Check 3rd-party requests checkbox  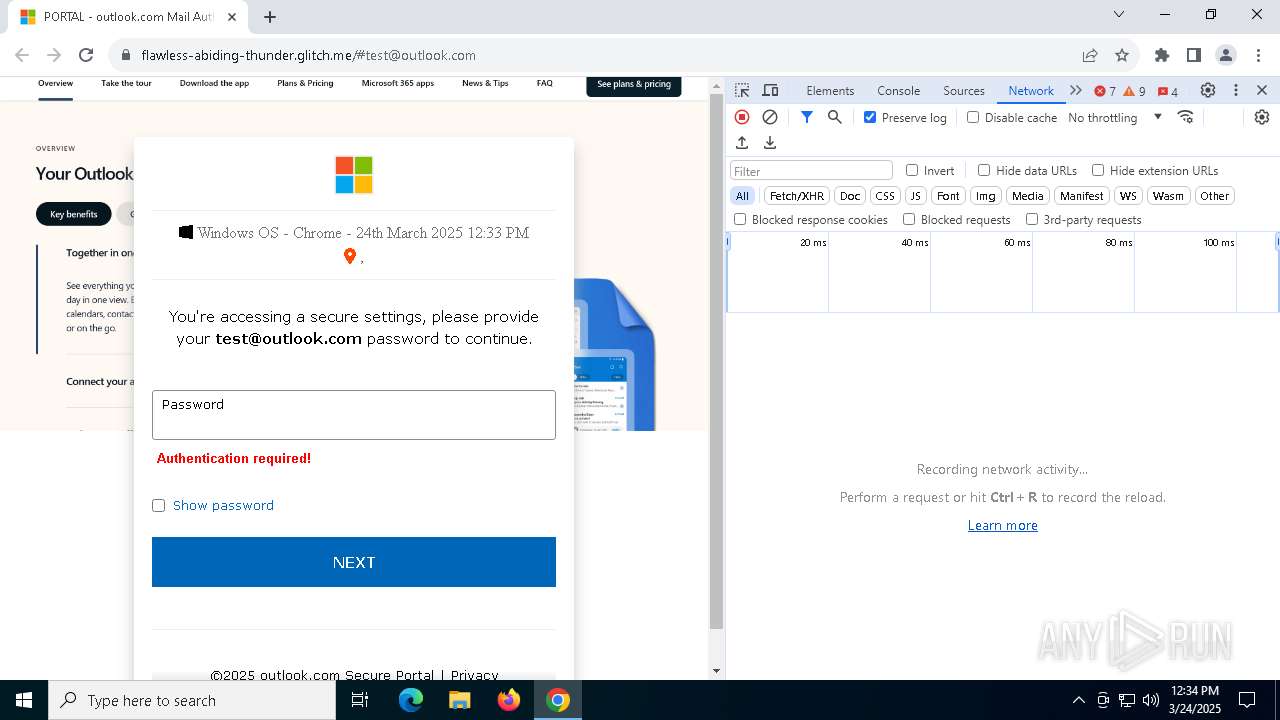[1032, 219]
